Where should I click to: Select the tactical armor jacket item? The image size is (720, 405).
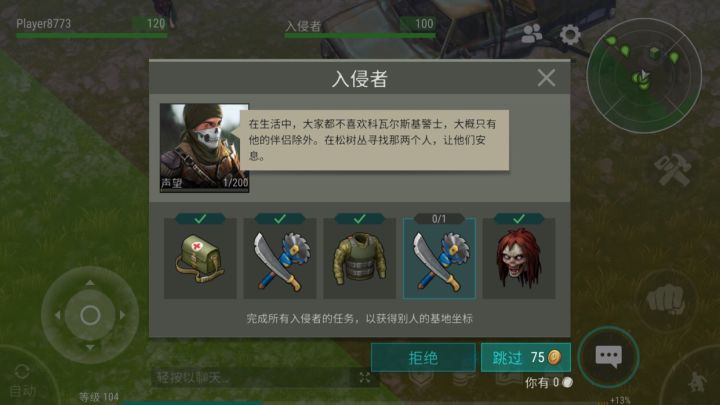click(359, 258)
